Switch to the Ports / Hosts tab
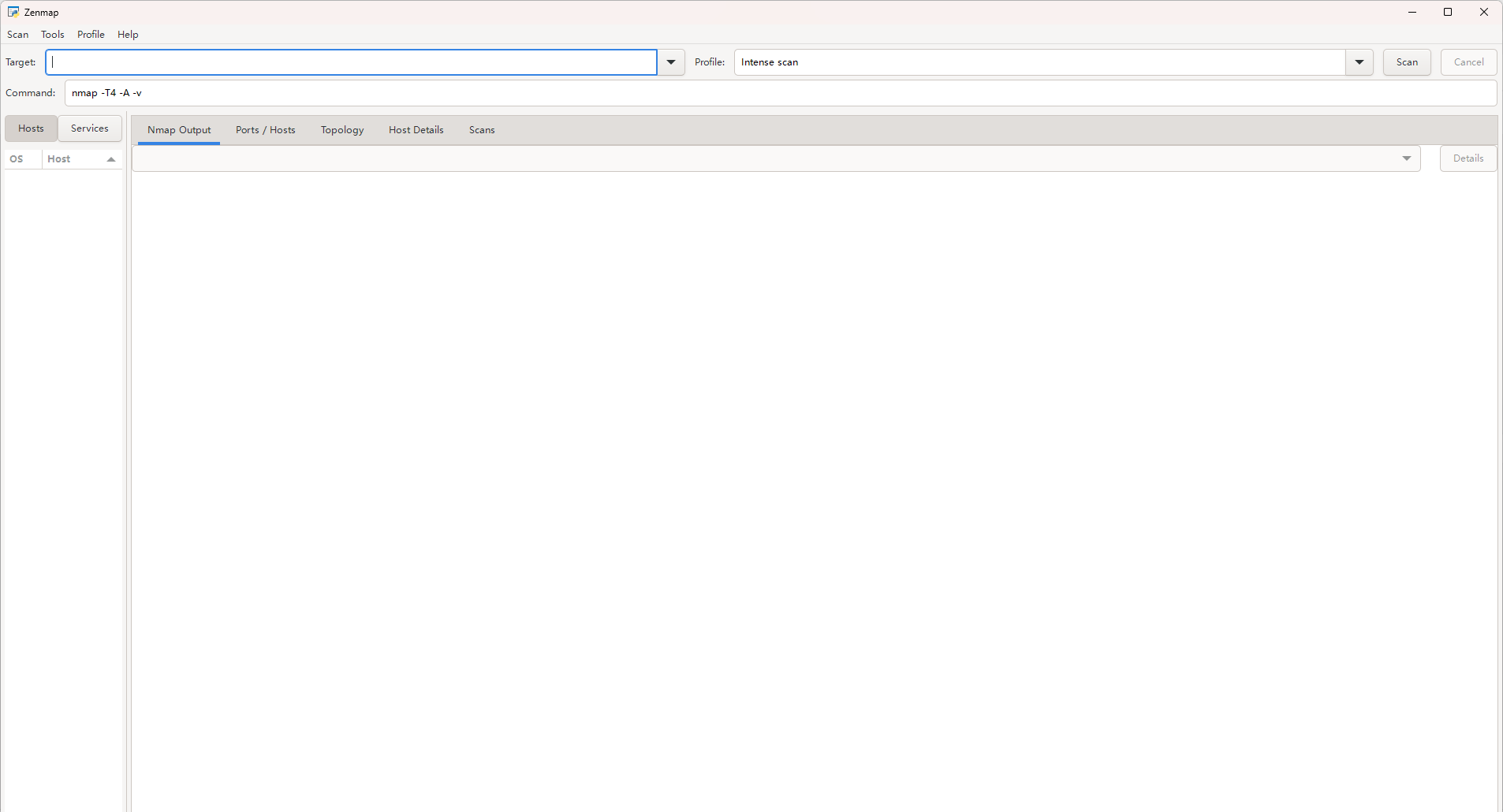The image size is (1503, 812). click(x=266, y=130)
